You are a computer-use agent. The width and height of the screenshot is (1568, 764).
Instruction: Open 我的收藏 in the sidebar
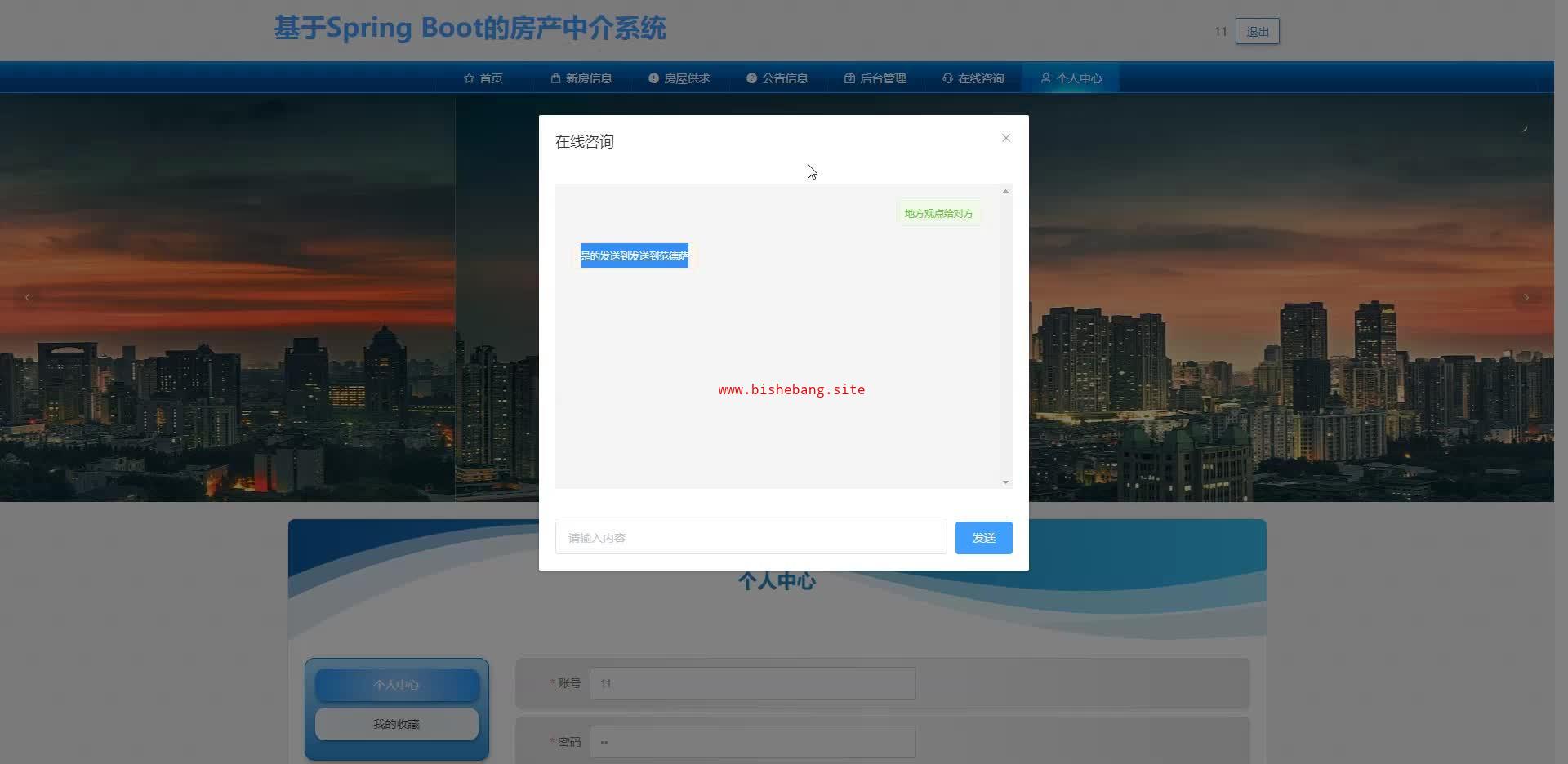click(x=397, y=724)
